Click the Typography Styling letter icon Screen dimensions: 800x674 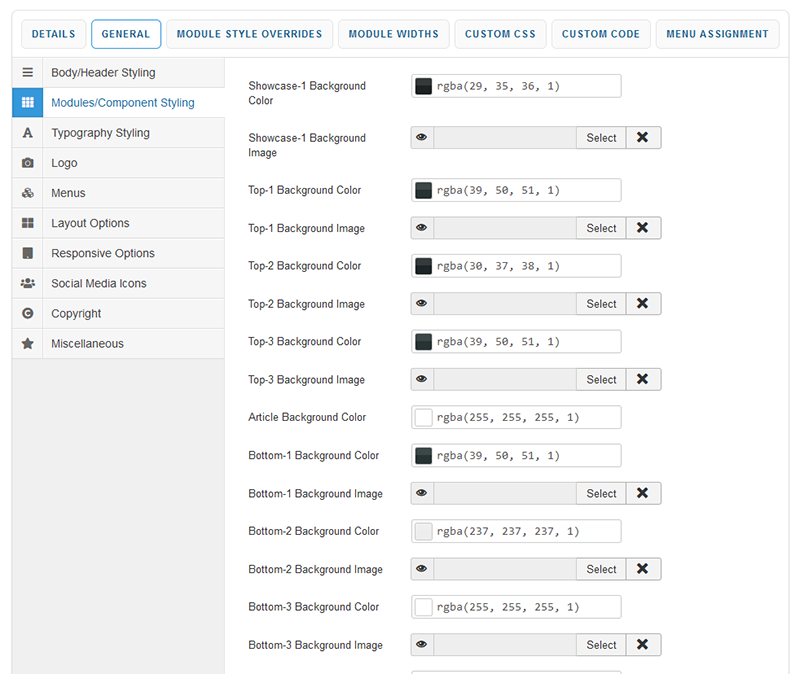coord(28,133)
